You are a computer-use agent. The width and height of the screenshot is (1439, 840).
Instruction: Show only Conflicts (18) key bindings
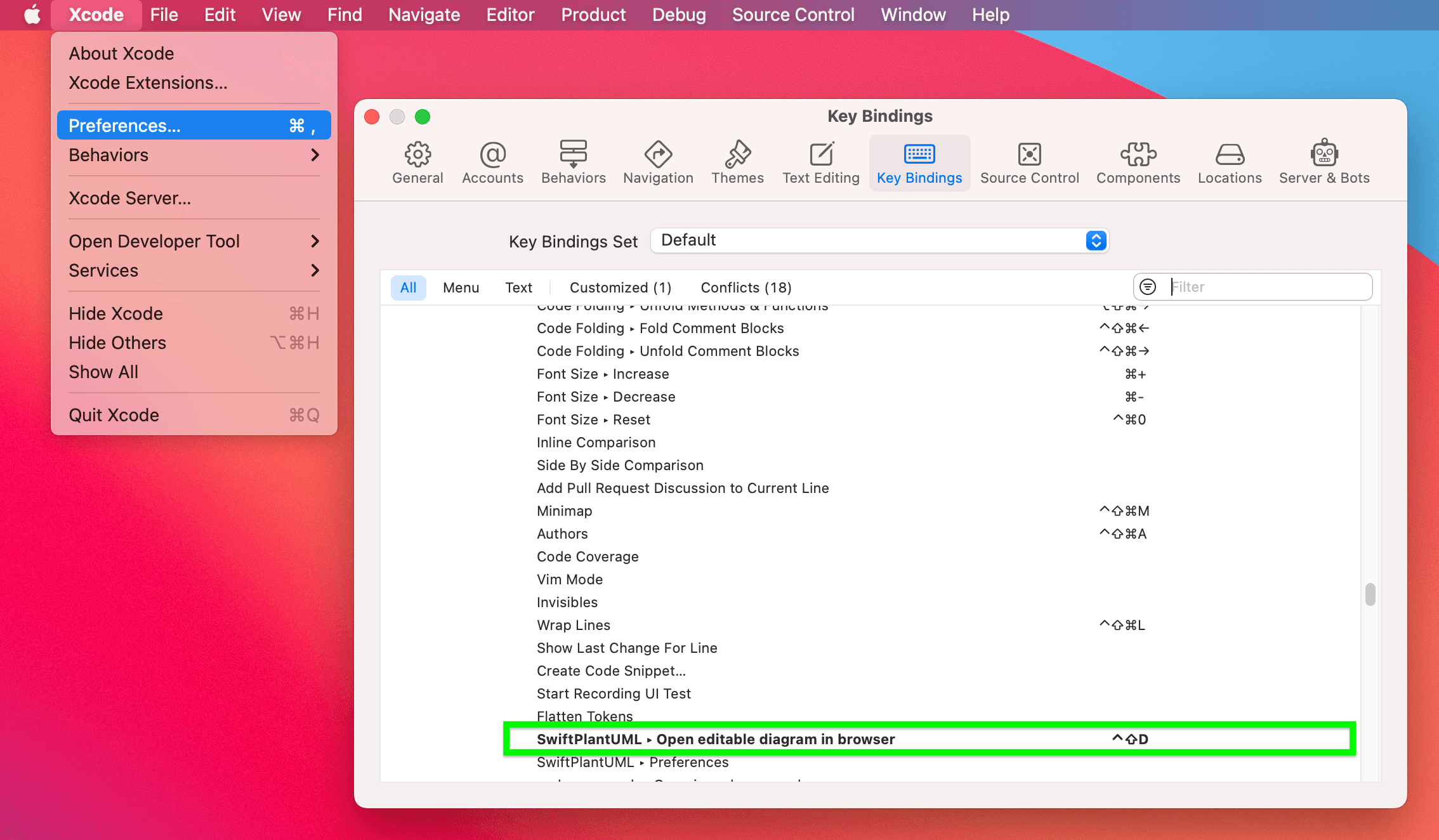point(746,287)
